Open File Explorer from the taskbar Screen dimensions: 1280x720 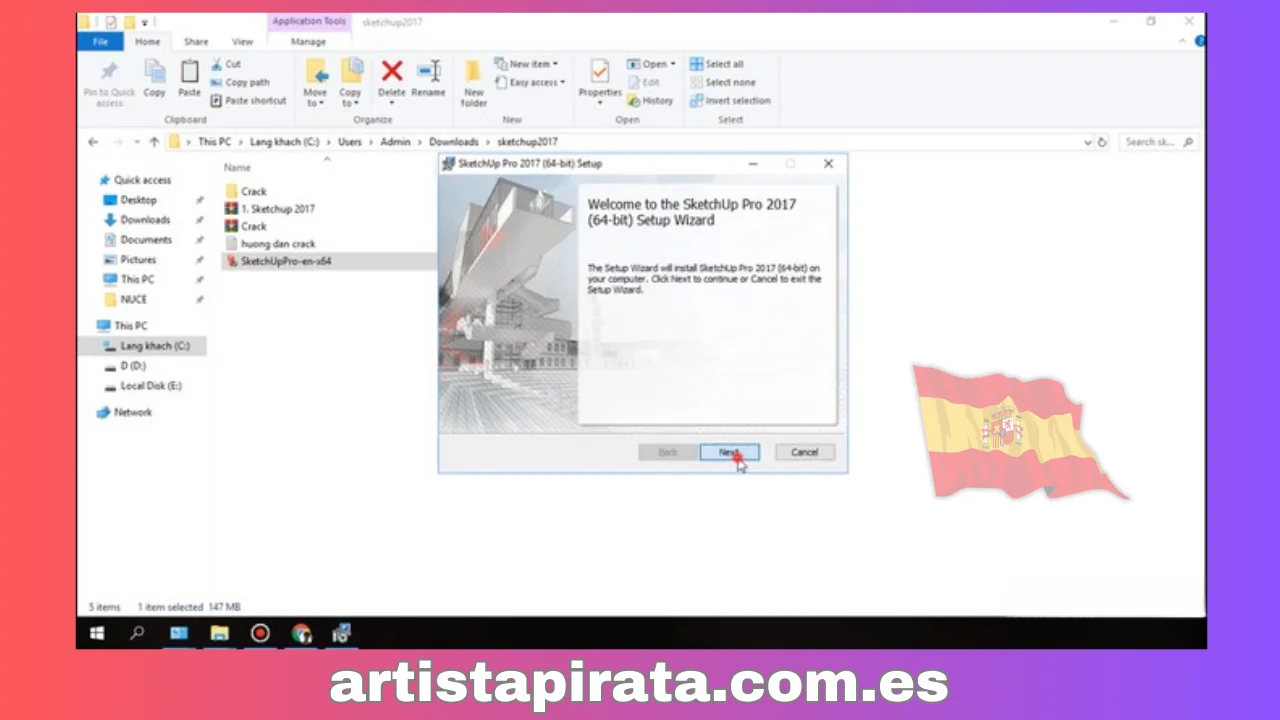tap(220, 633)
